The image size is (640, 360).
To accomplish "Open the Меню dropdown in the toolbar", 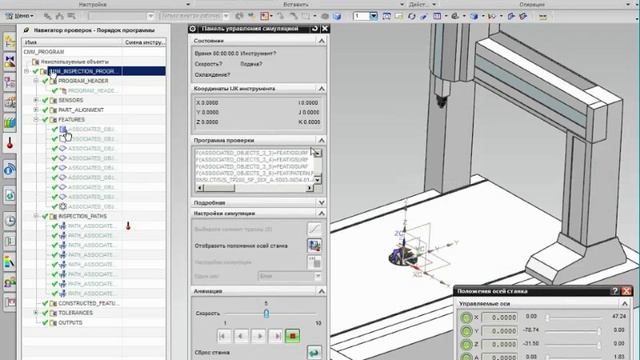I will pos(19,16).
